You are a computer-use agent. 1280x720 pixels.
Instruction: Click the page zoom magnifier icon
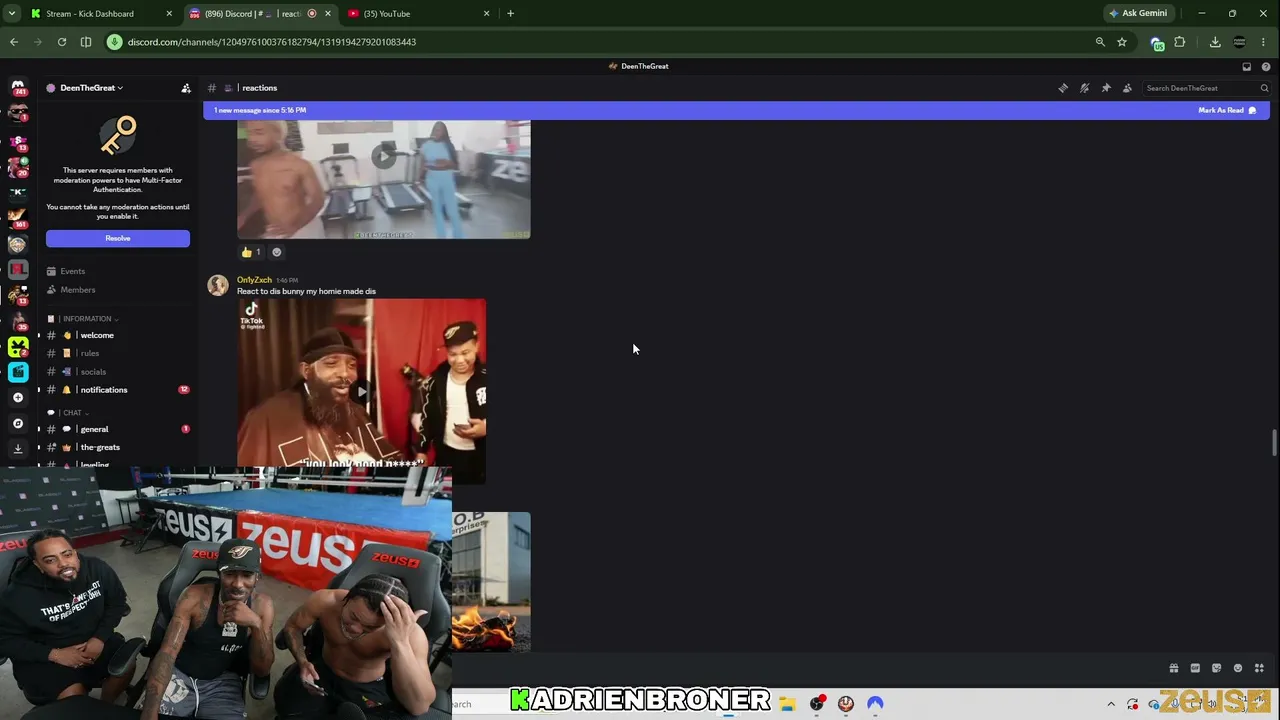[x=1100, y=42]
